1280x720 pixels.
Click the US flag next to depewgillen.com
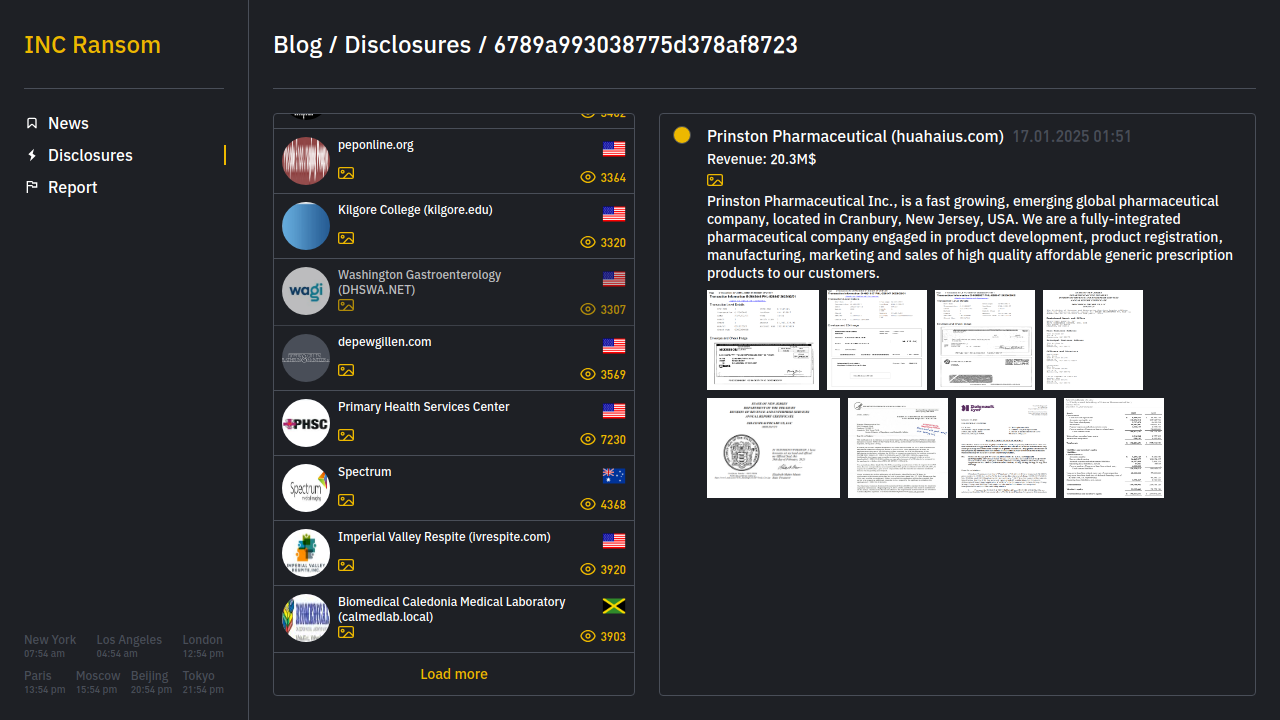614,346
